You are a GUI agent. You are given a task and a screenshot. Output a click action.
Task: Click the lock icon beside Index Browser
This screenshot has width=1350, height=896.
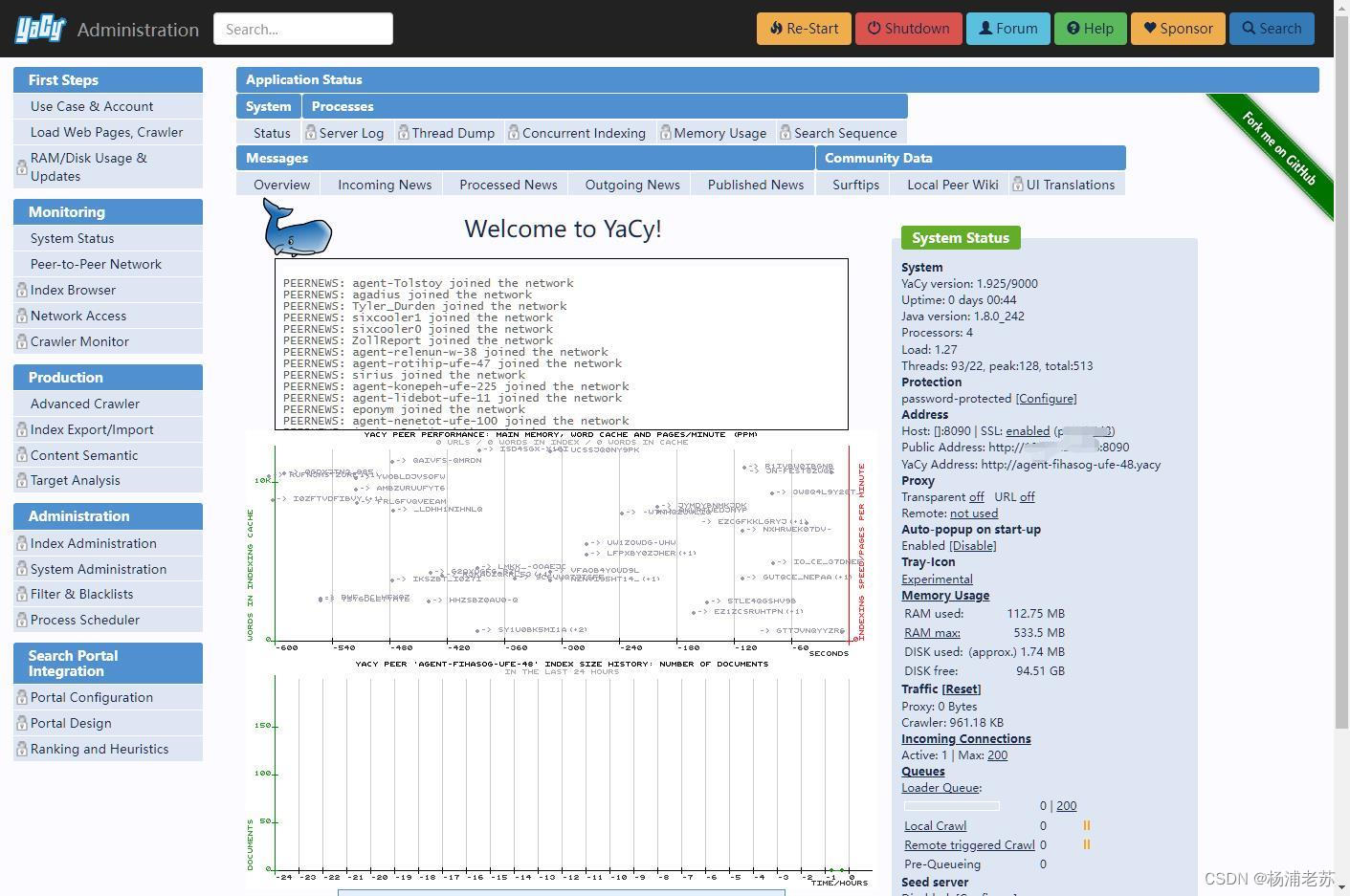point(21,290)
